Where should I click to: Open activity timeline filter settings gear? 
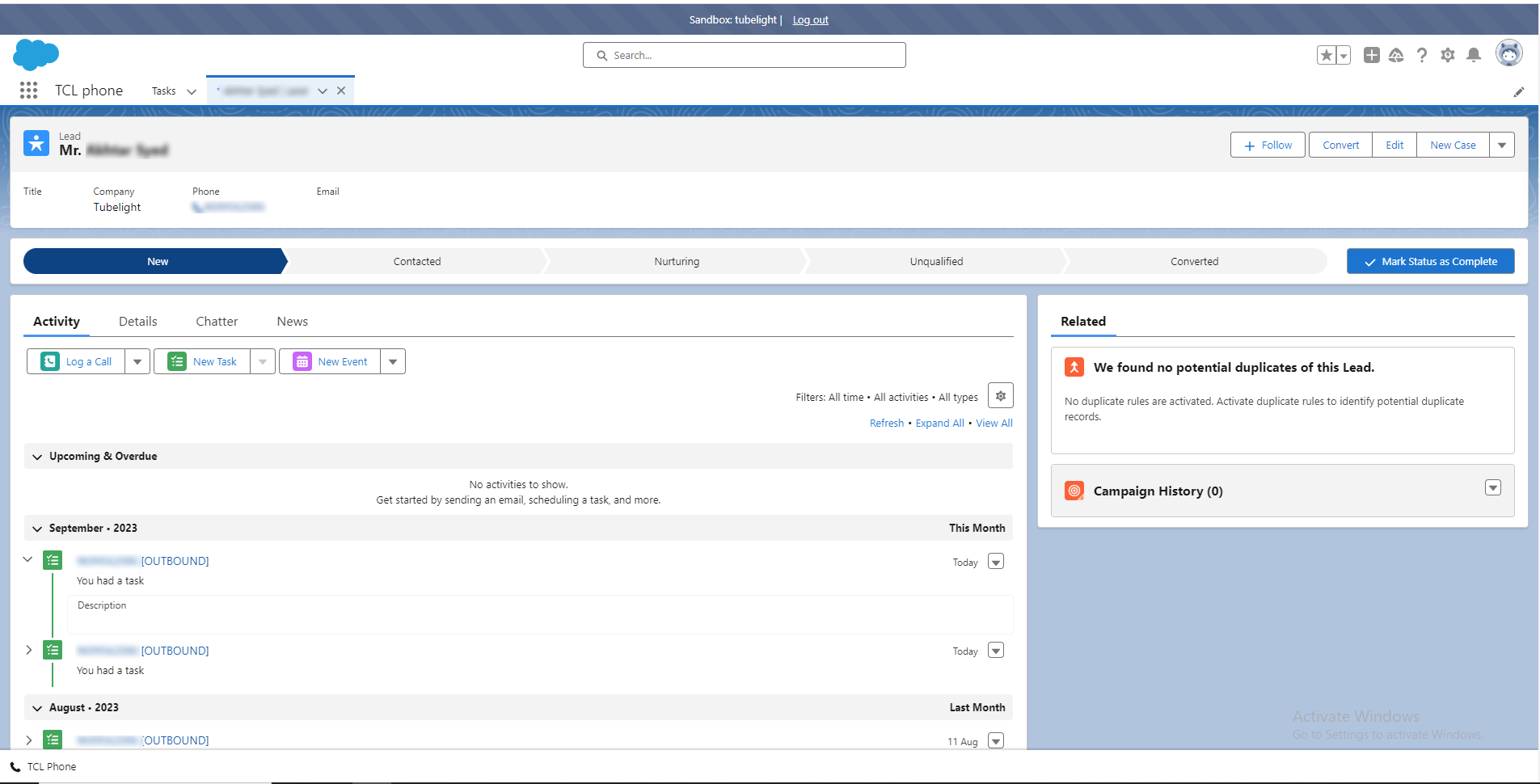(x=1000, y=396)
